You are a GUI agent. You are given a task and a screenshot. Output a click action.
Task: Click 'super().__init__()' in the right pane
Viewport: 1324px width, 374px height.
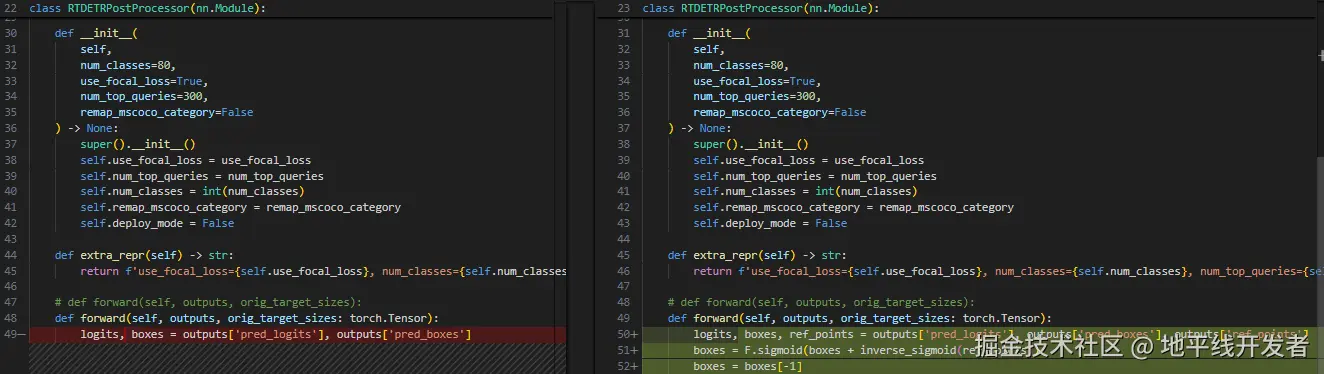[751, 144]
